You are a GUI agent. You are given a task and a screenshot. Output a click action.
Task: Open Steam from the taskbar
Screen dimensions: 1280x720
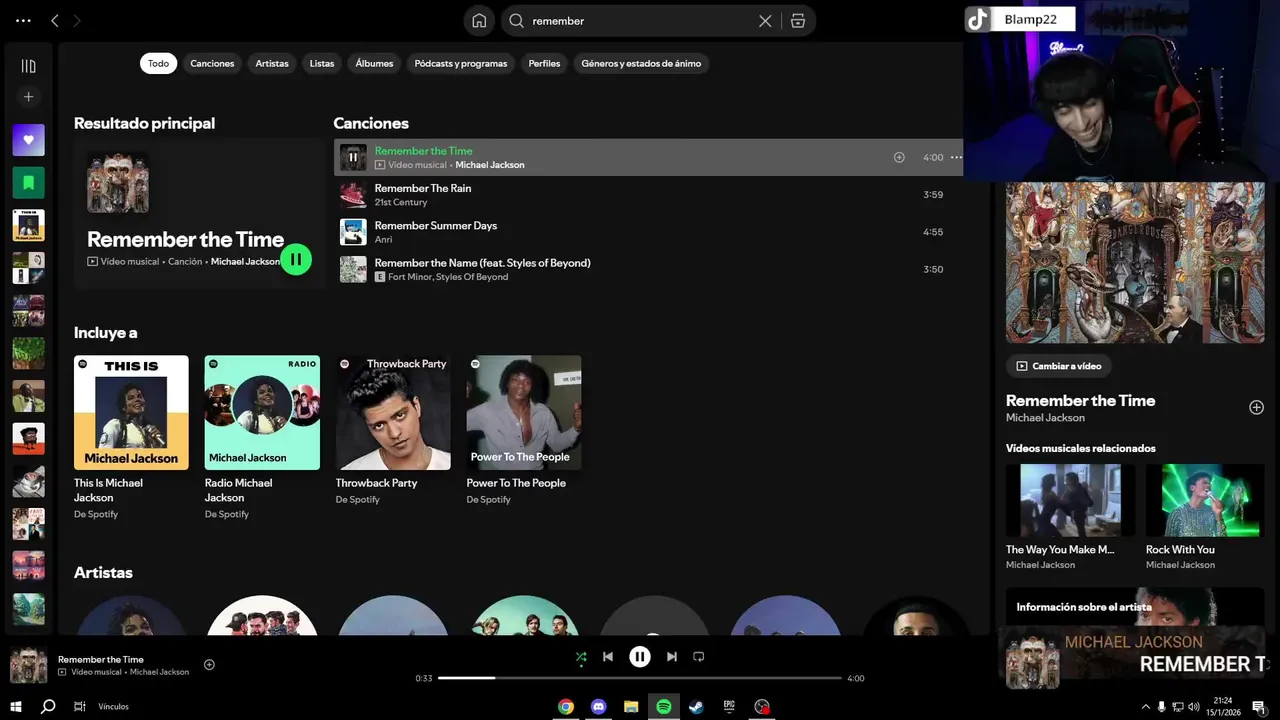coord(696,706)
